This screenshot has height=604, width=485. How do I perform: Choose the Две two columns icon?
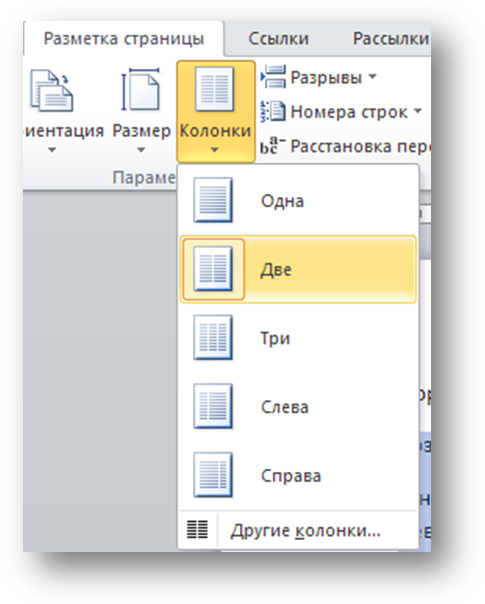pyautogui.click(x=213, y=269)
